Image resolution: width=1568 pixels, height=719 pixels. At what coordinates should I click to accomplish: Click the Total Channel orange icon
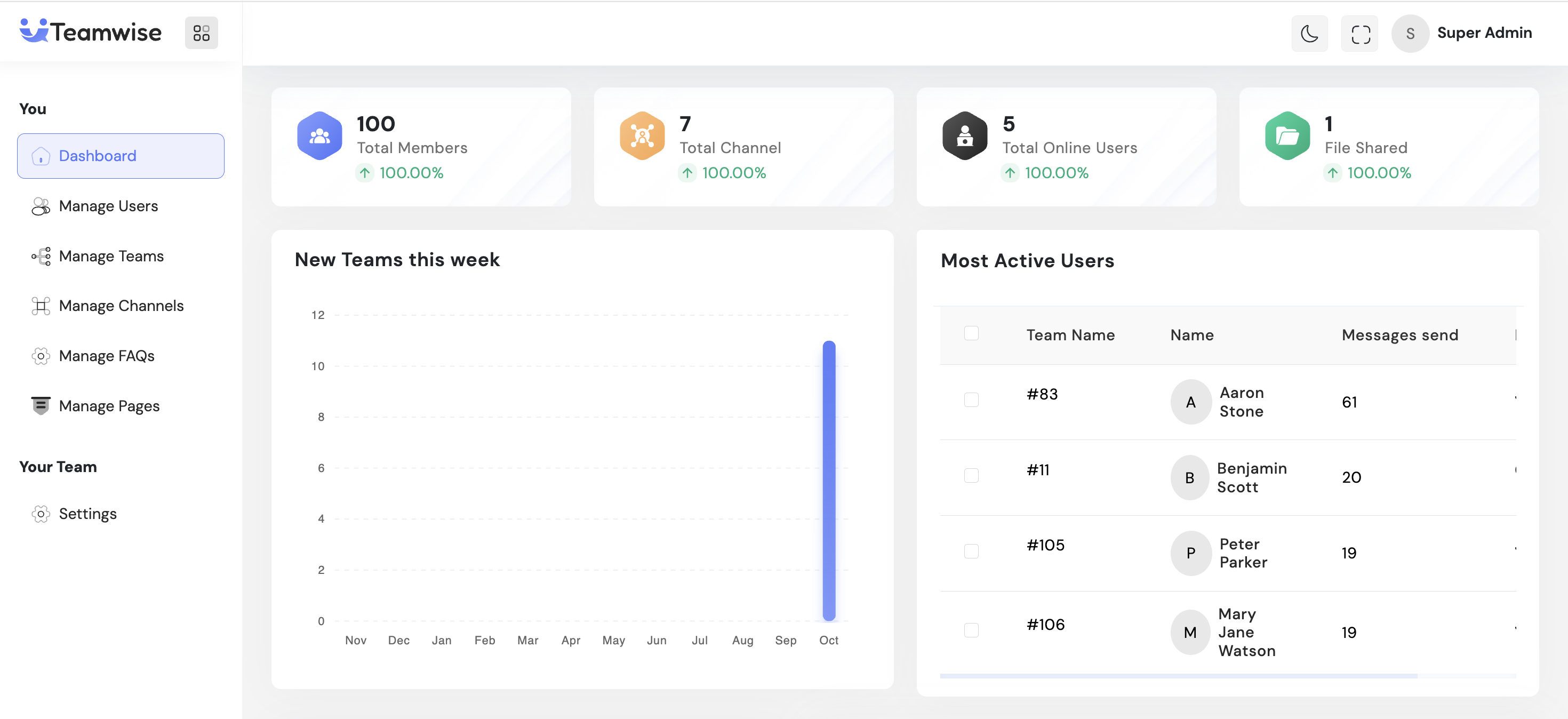coord(642,136)
